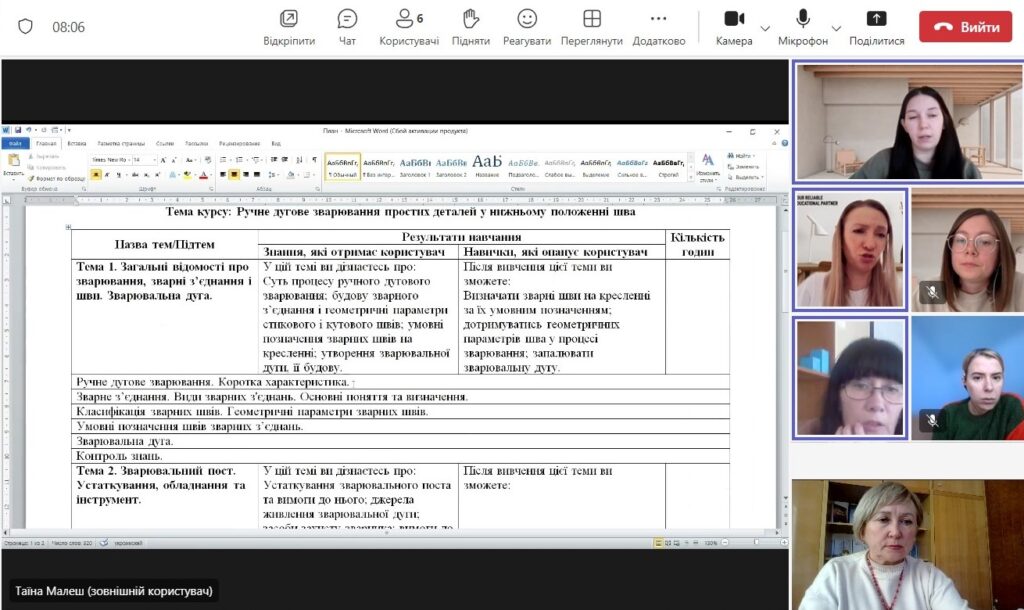Expand microphone options dropdown arrow
The image size is (1024, 610).
coord(836,28)
